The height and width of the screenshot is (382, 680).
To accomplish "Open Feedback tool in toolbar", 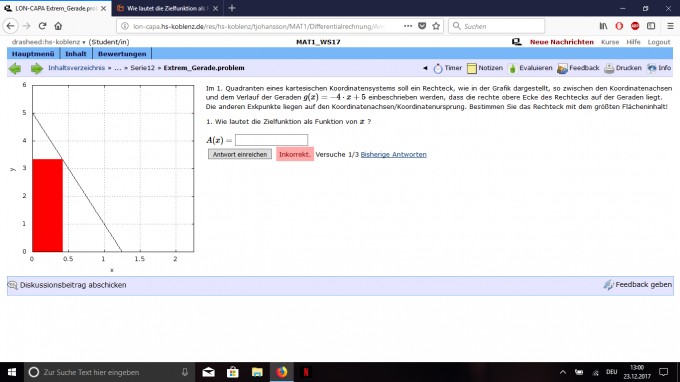I will click(578, 68).
